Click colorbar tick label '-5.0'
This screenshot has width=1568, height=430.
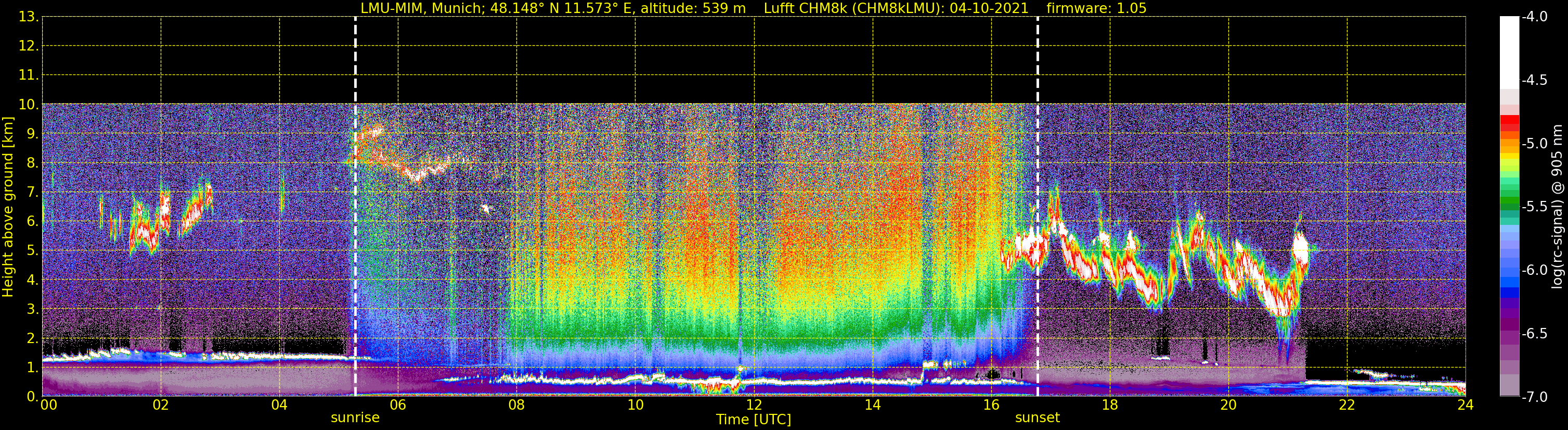(1534, 144)
